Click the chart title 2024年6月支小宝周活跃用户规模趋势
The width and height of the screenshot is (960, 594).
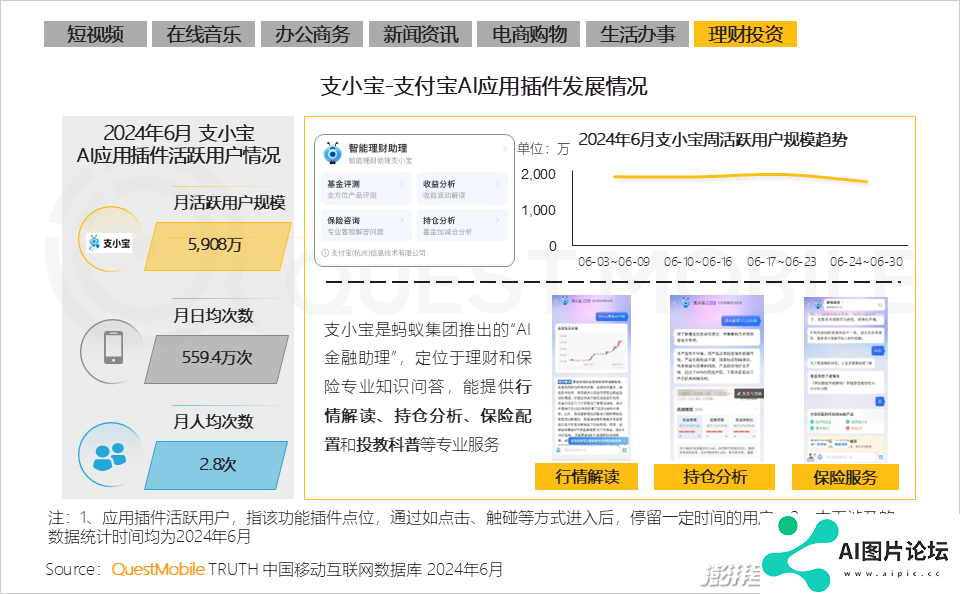[x=713, y=140]
